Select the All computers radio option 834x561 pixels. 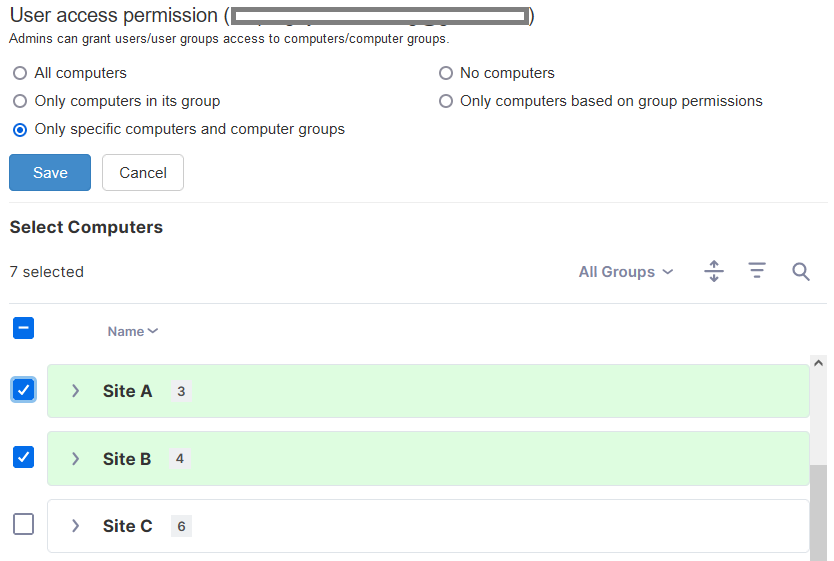click(x=20, y=73)
